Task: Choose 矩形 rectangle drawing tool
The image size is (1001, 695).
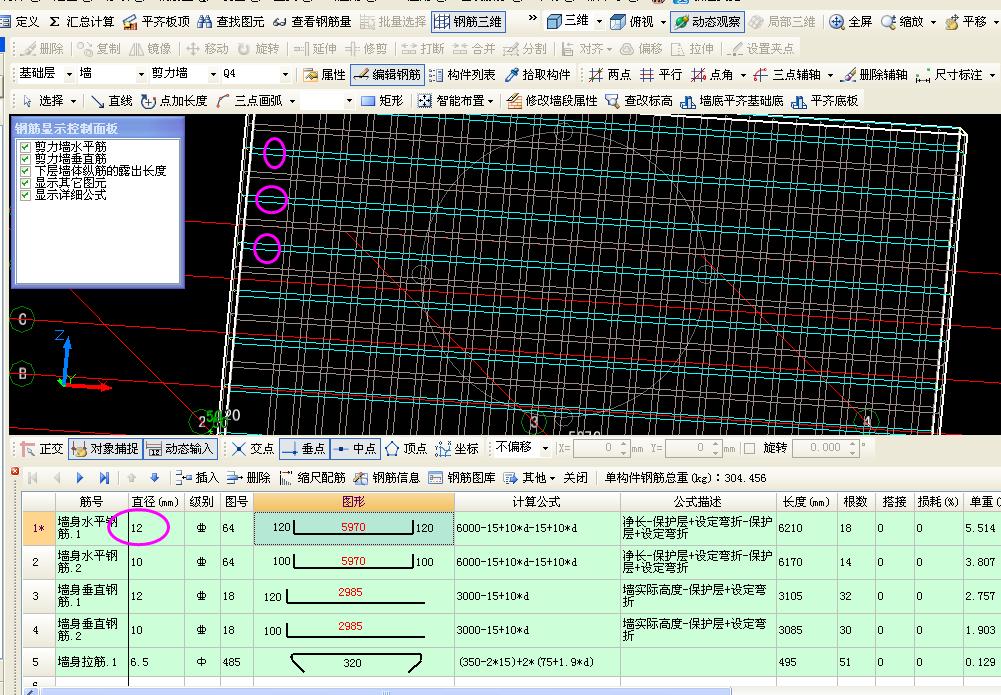Action: pos(382,101)
